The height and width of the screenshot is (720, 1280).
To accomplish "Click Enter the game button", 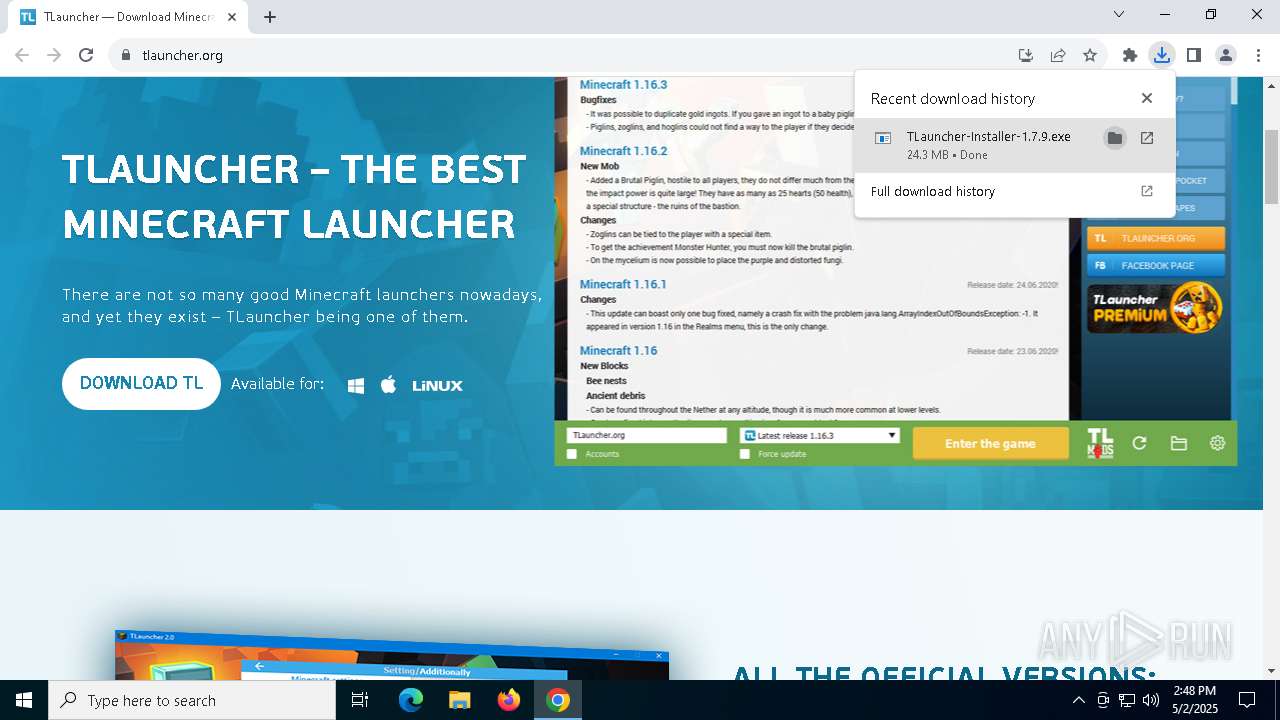I will [x=990, y=443].
